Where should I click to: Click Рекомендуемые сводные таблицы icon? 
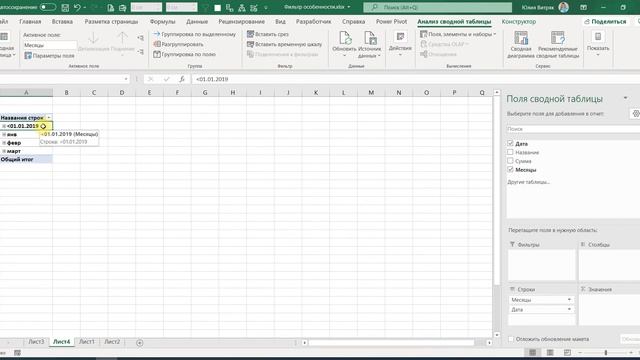point(558,38)
